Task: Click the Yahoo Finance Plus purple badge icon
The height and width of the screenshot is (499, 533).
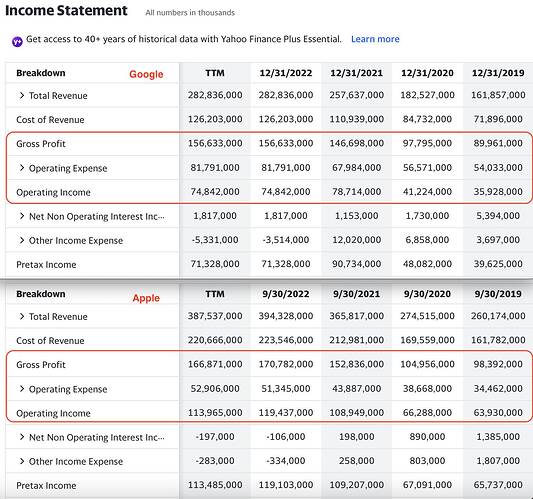Action: (17, 41)
